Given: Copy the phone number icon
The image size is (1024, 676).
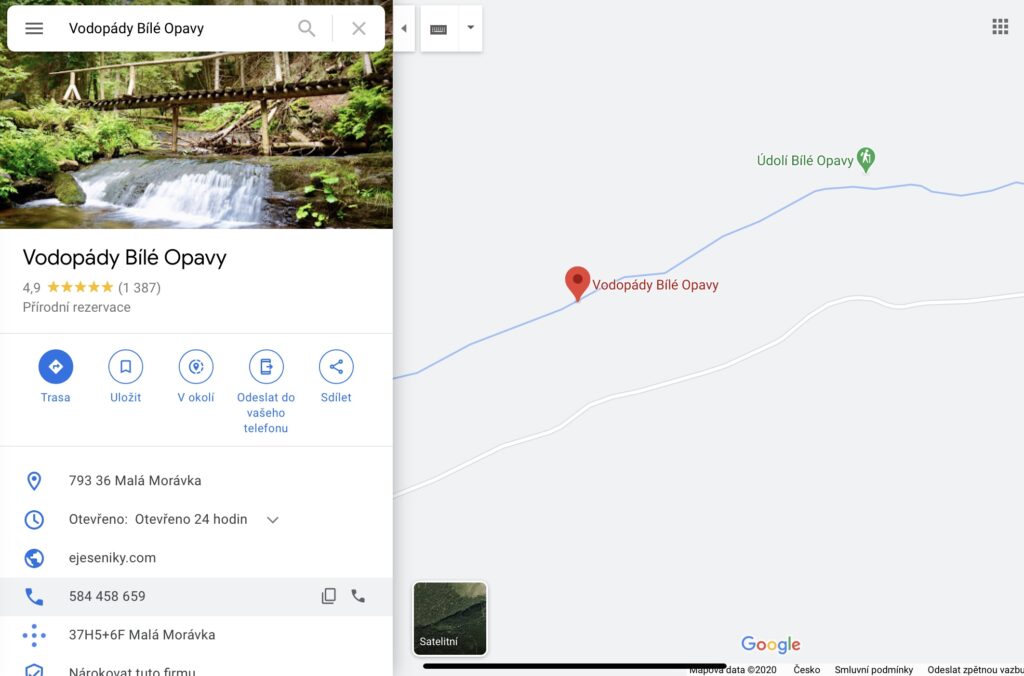Looking at the screenshot, I should (328, 596).
